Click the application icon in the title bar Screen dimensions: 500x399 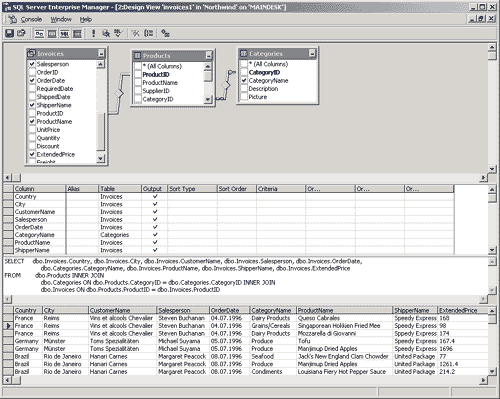click(x=7, y=7)
